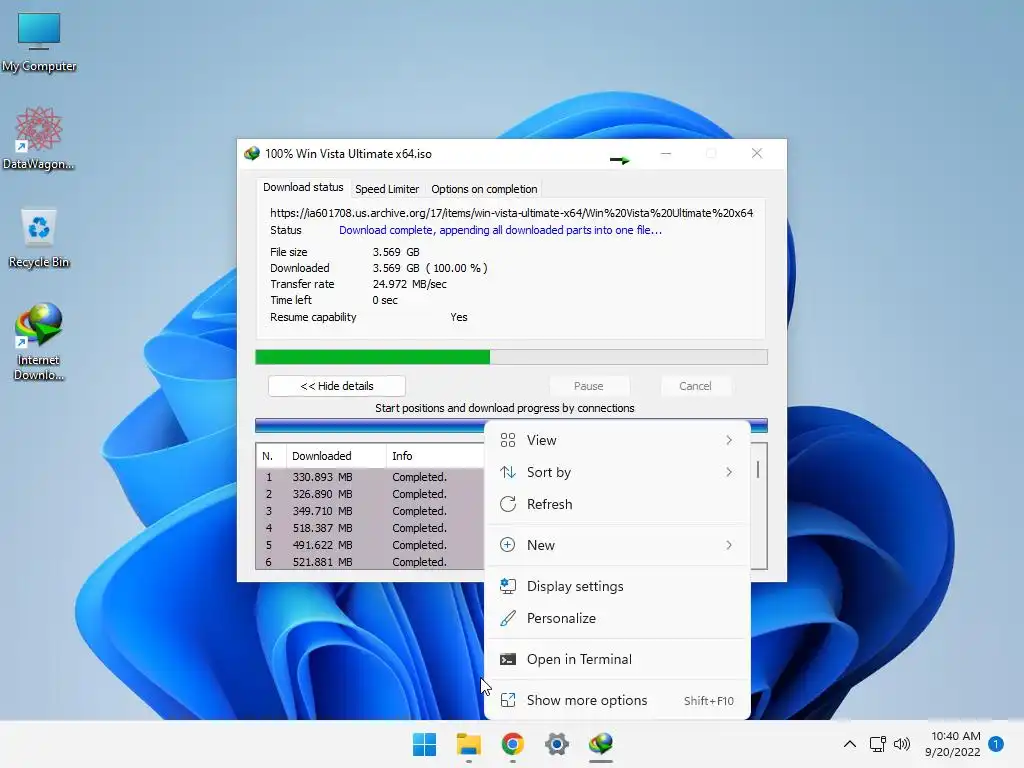This screenshot has height=768, width=1024.
Task: Select connection row 518.387 MB
Action: (x=370, y=528)
